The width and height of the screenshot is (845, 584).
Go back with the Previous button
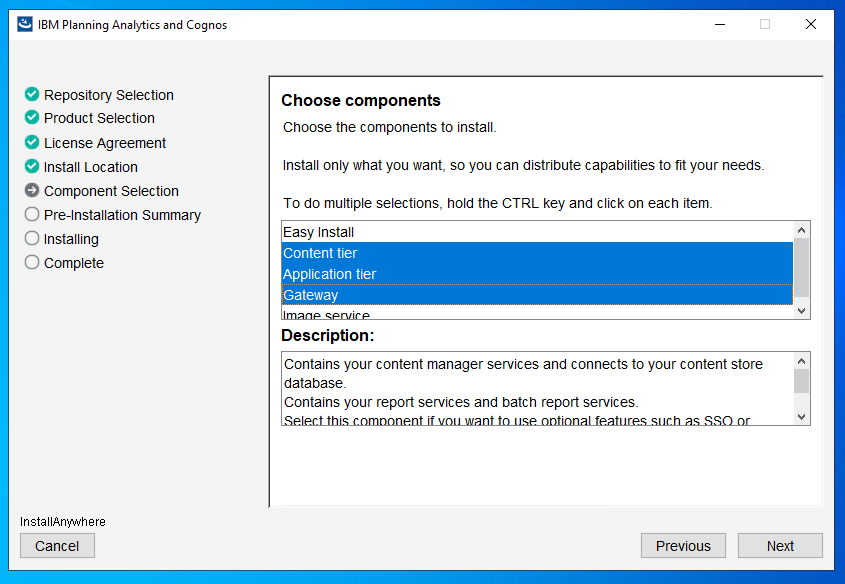[x=683, y=546]
